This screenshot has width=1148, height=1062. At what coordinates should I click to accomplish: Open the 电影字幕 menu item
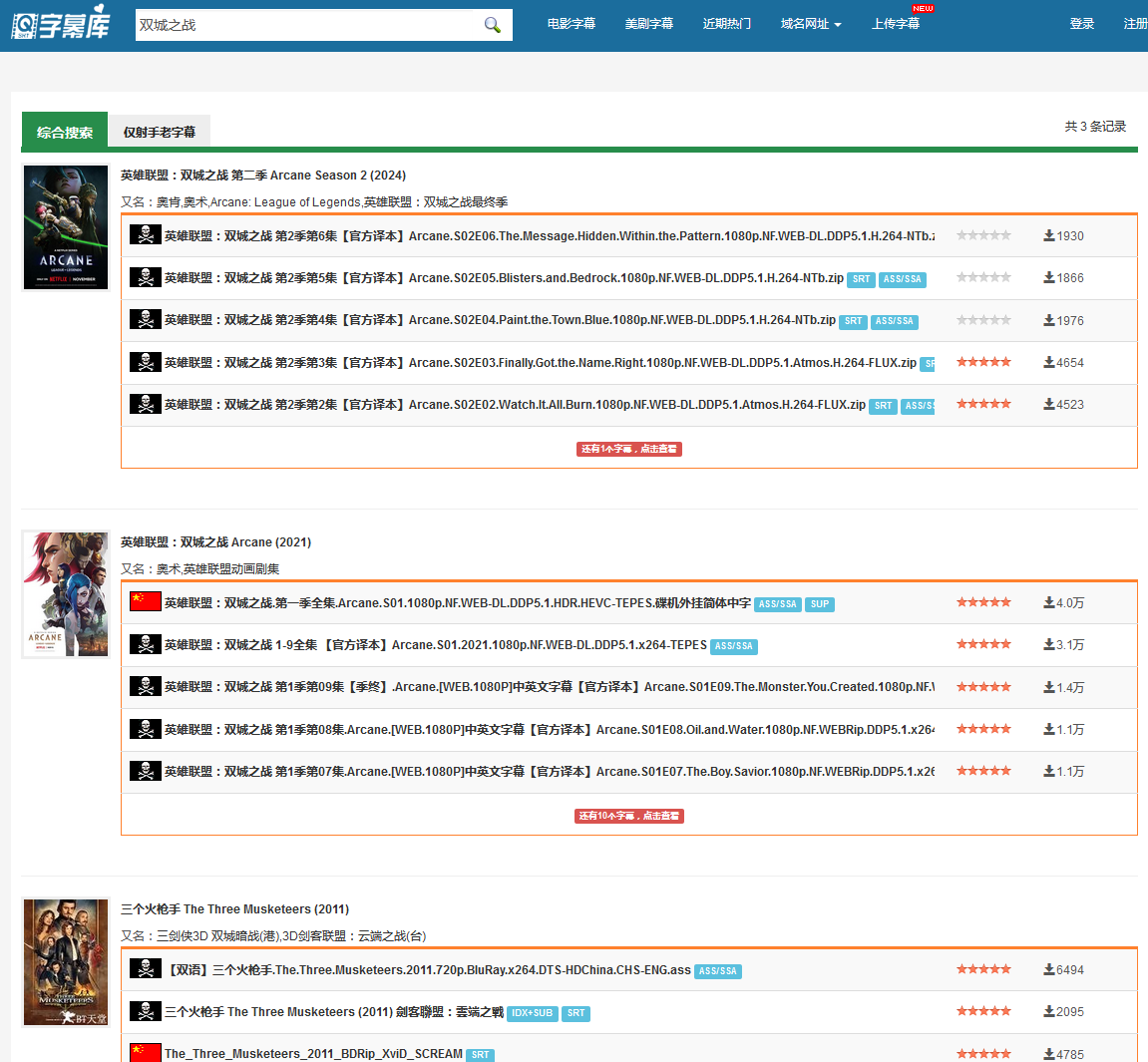click(572, 24)
